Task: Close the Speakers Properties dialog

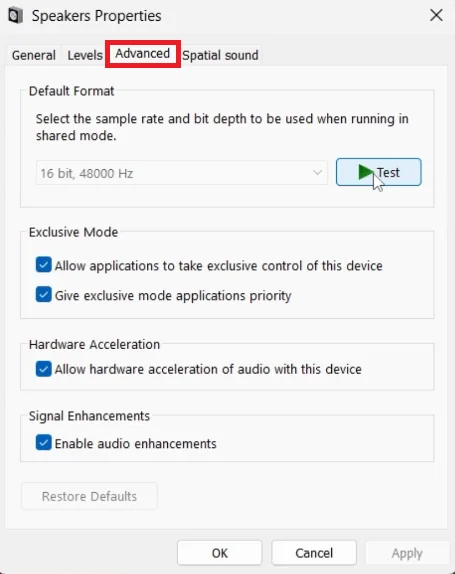Action: [436, 15]
